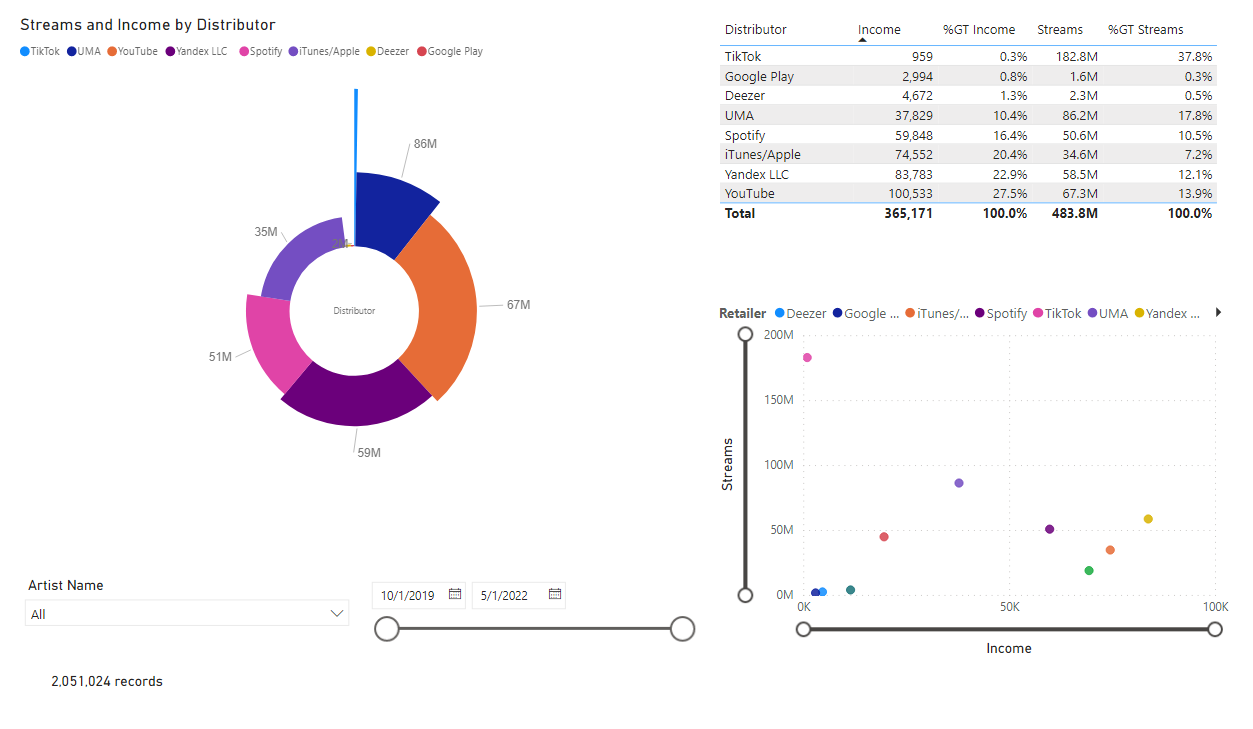Select the YouTube row in the table
Screen dimensions: 1253x729
968,193
